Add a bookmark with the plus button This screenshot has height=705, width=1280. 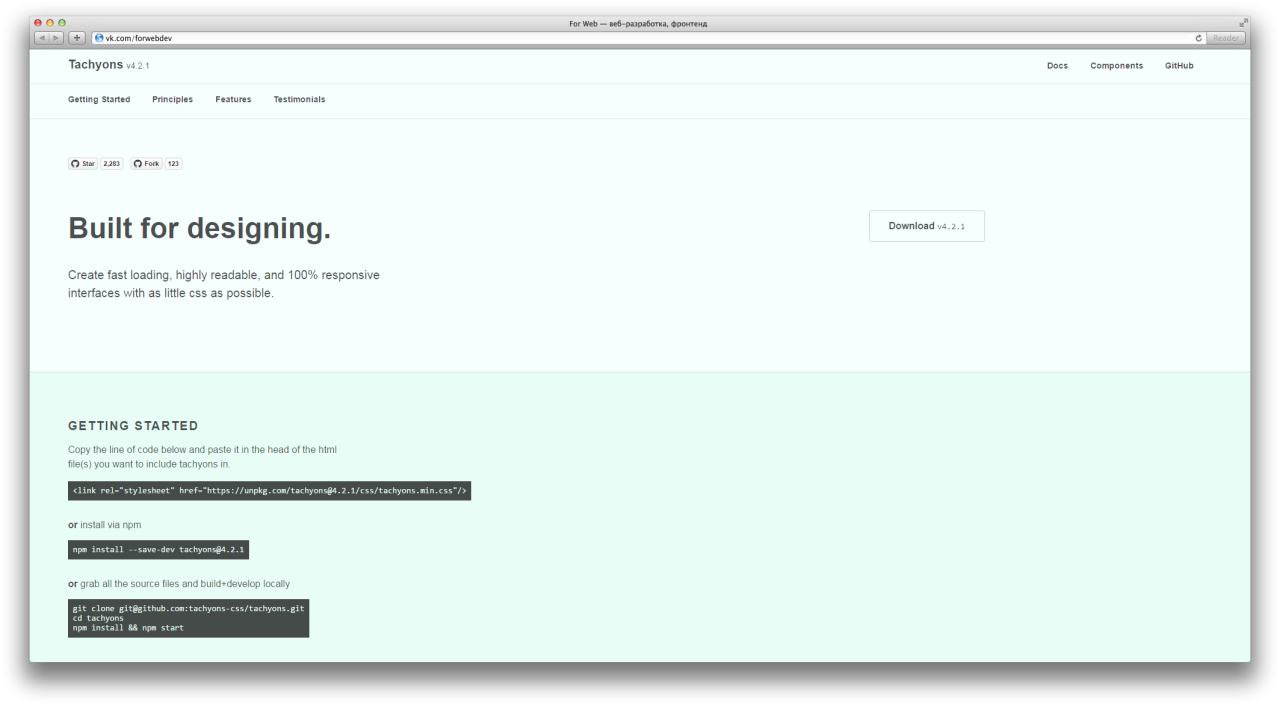click(77, 38)
